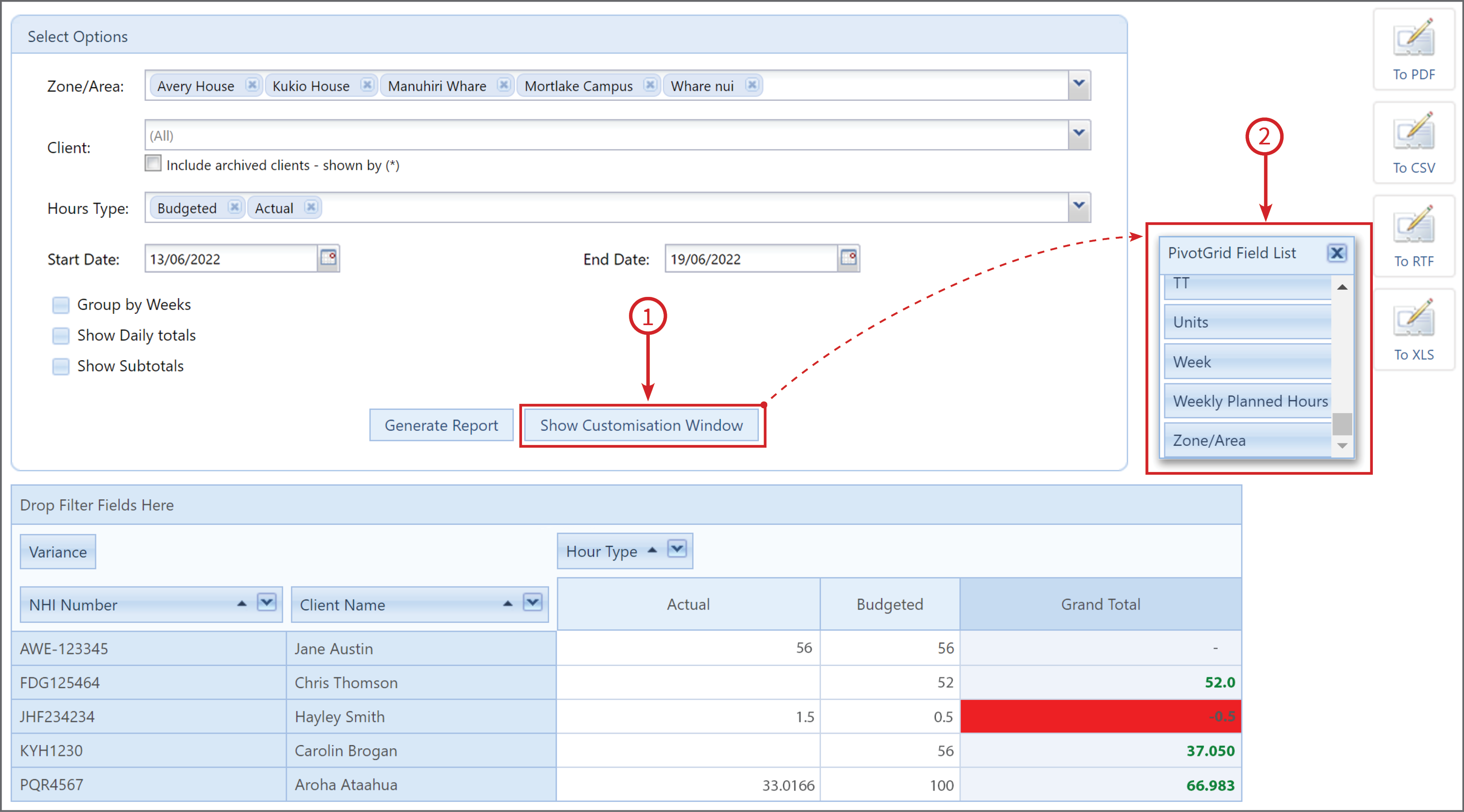Export report with To CSV icon
Screen dimensions: 1464x812
point(1414,143)
